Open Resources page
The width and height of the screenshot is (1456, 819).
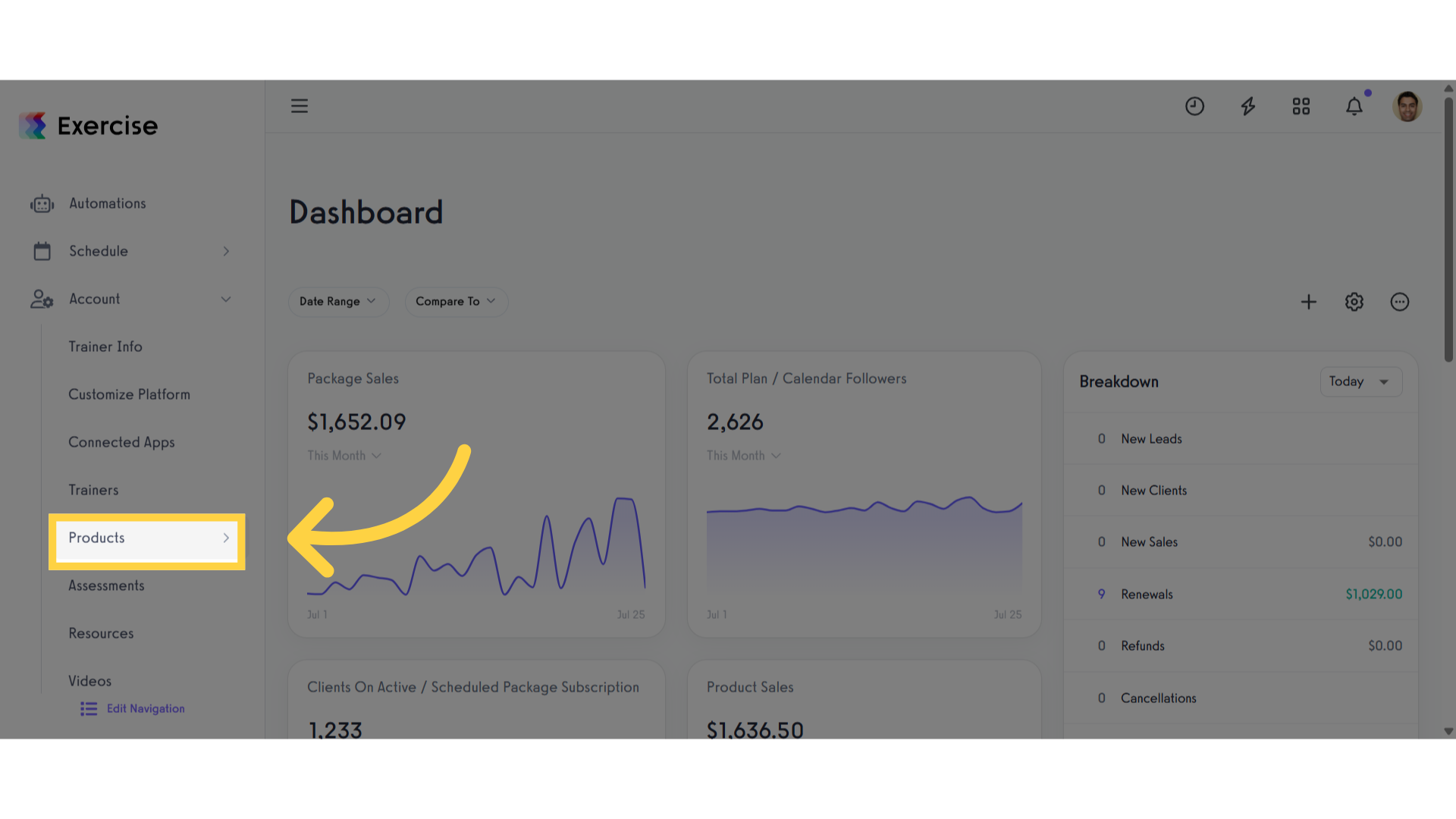(102, 633)
